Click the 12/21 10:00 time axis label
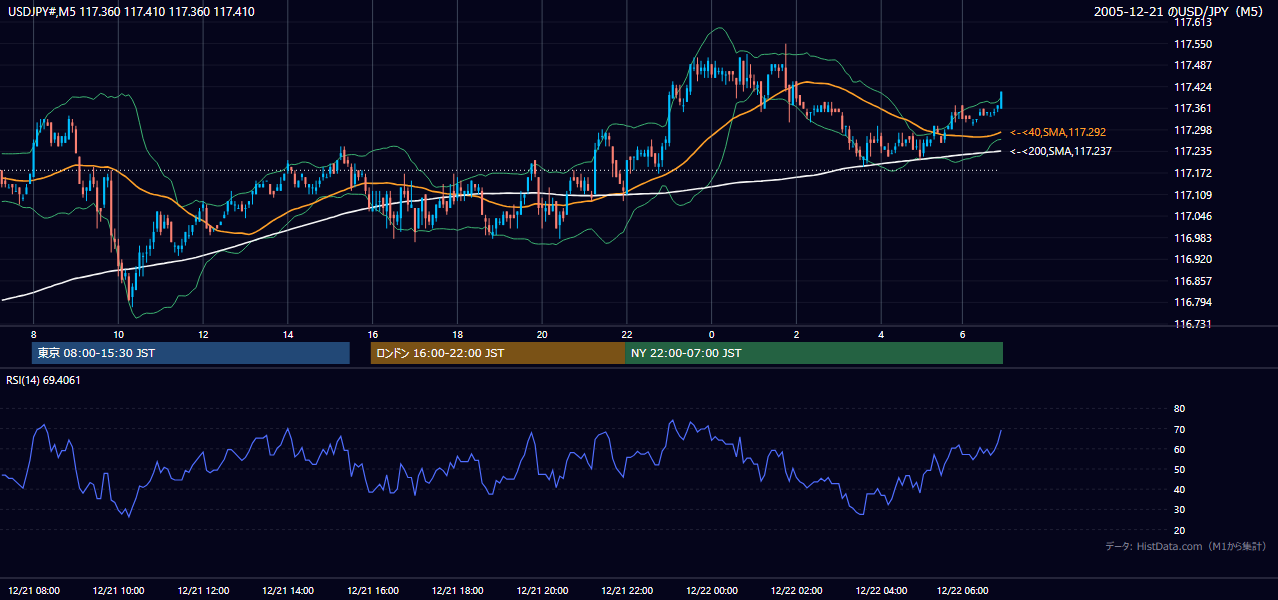Viewport: 1278px width, 600px height. click(x=118, y=590)
